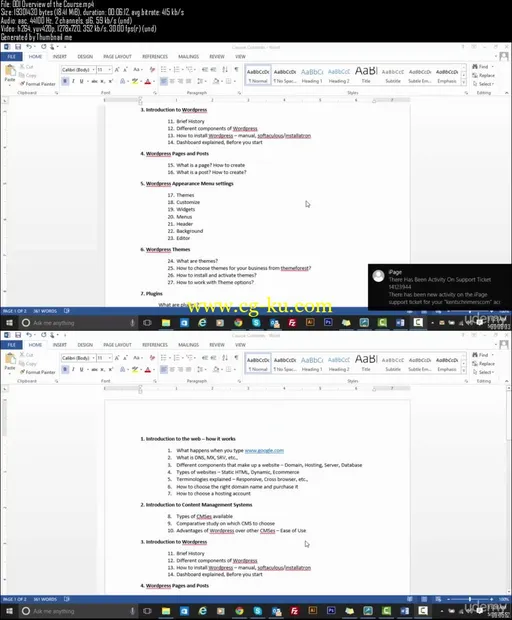Toggle Italic in the upper Word window
Viewport: 512px width, 620px height.
click(74, 81)
